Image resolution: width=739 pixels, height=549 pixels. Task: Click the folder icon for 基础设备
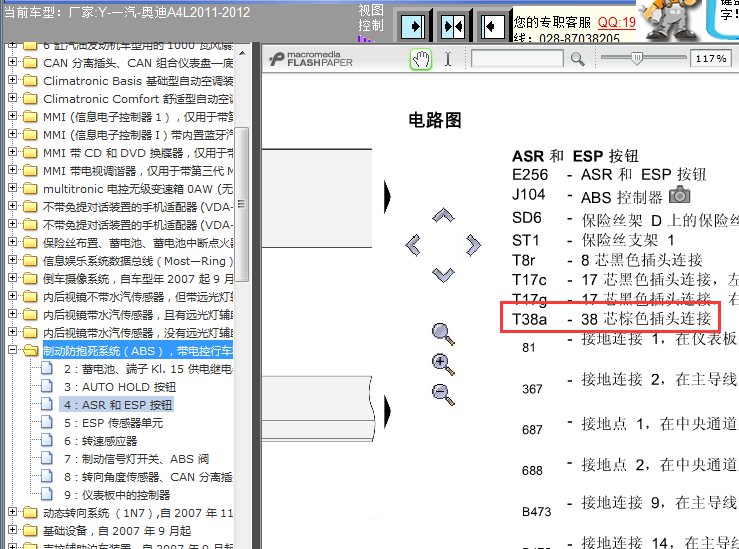[x=30, y=531]
